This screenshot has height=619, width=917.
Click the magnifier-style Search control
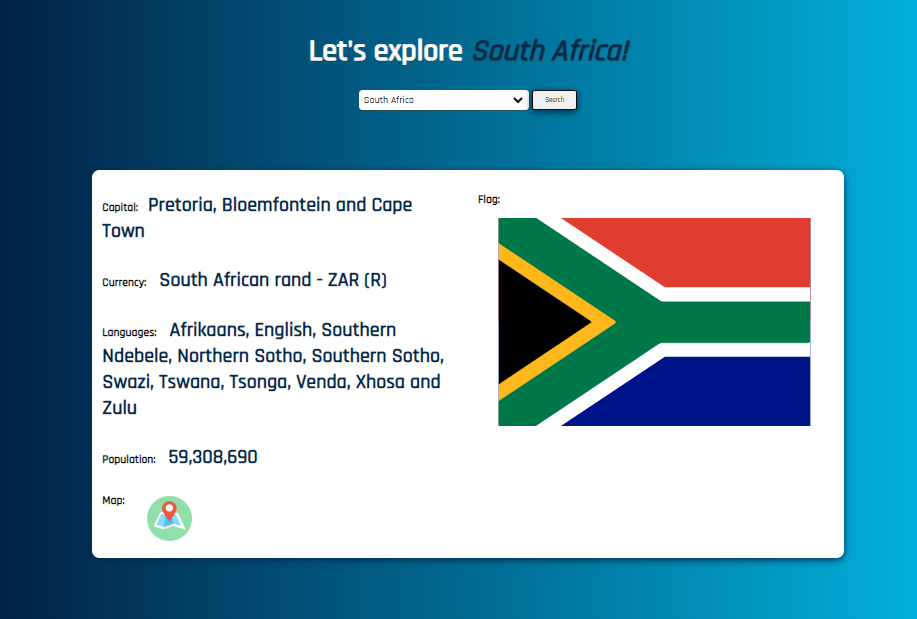point(554,100)
